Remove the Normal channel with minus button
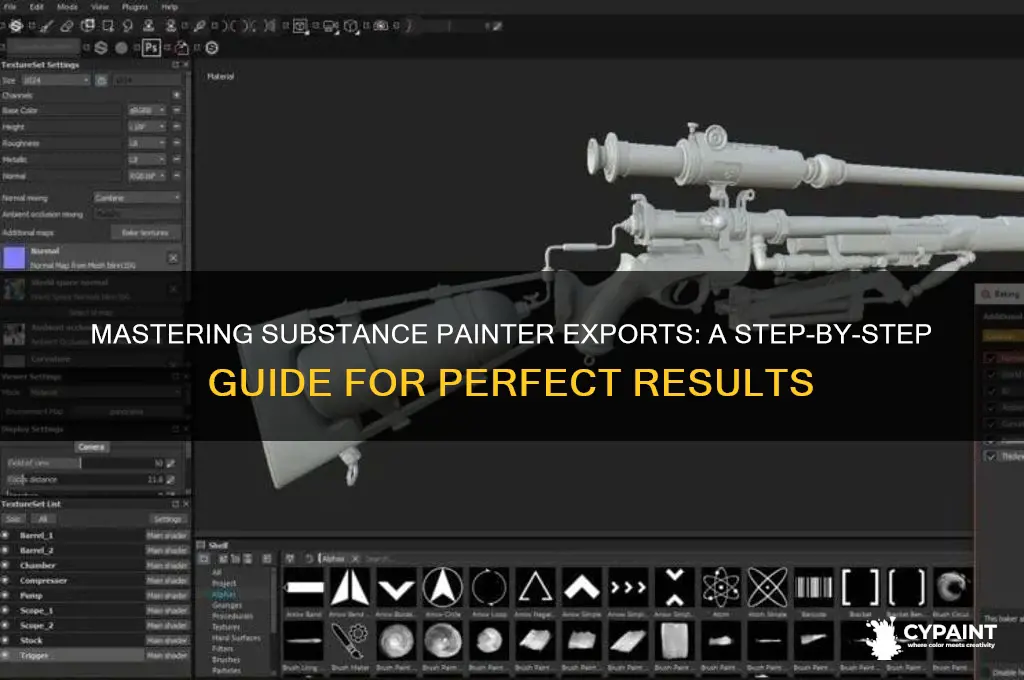The width and height of the screenshot is (1024, 680). click(176, 176)
